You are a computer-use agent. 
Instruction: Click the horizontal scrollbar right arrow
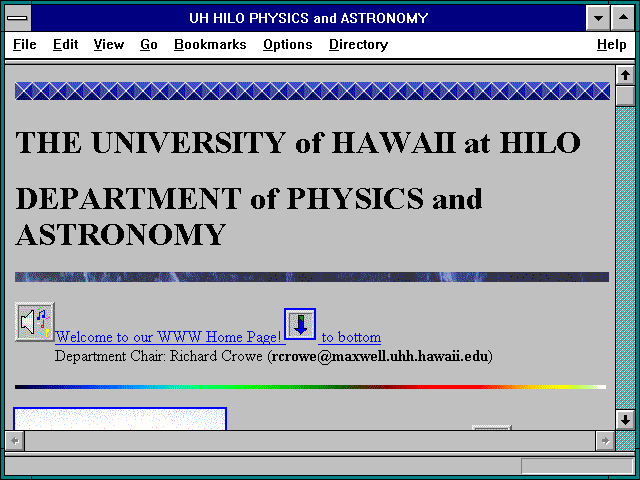tap(605, 440)
